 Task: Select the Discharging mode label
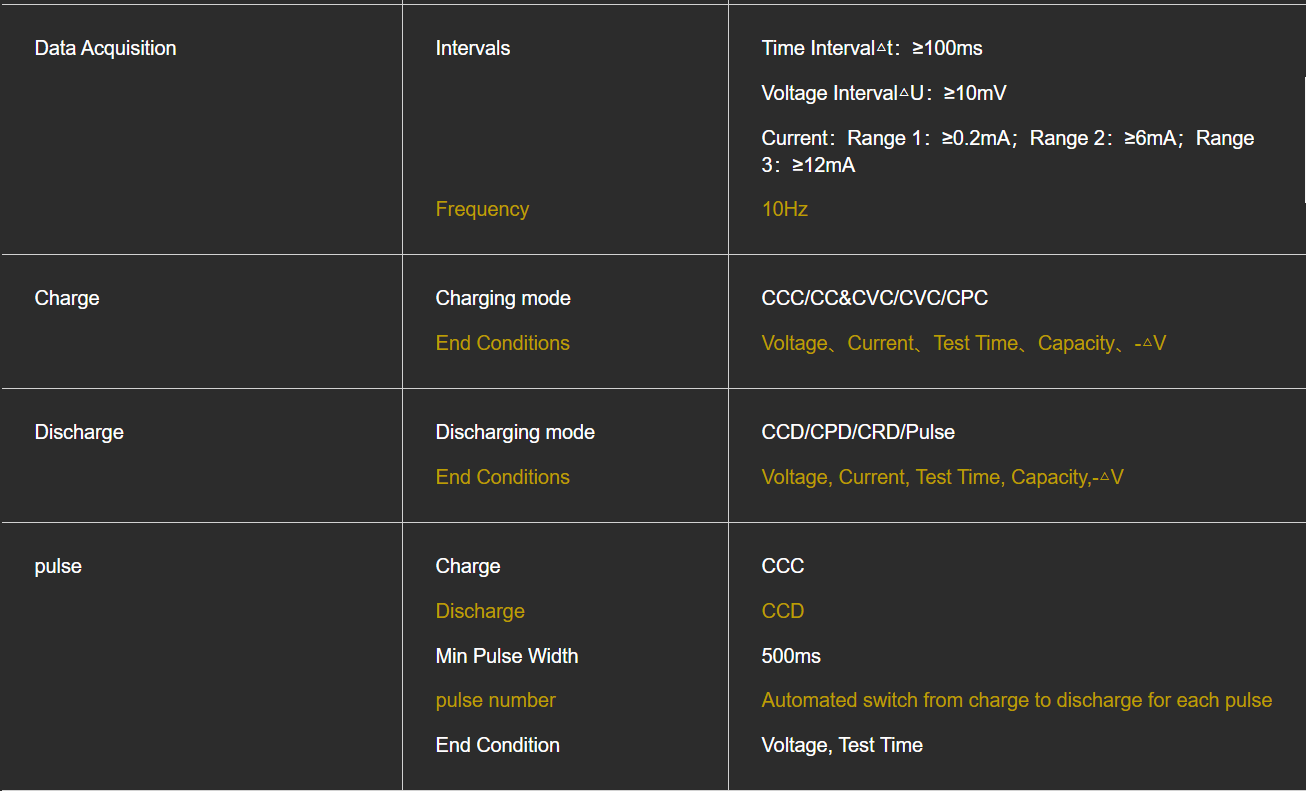coord(515,432)
